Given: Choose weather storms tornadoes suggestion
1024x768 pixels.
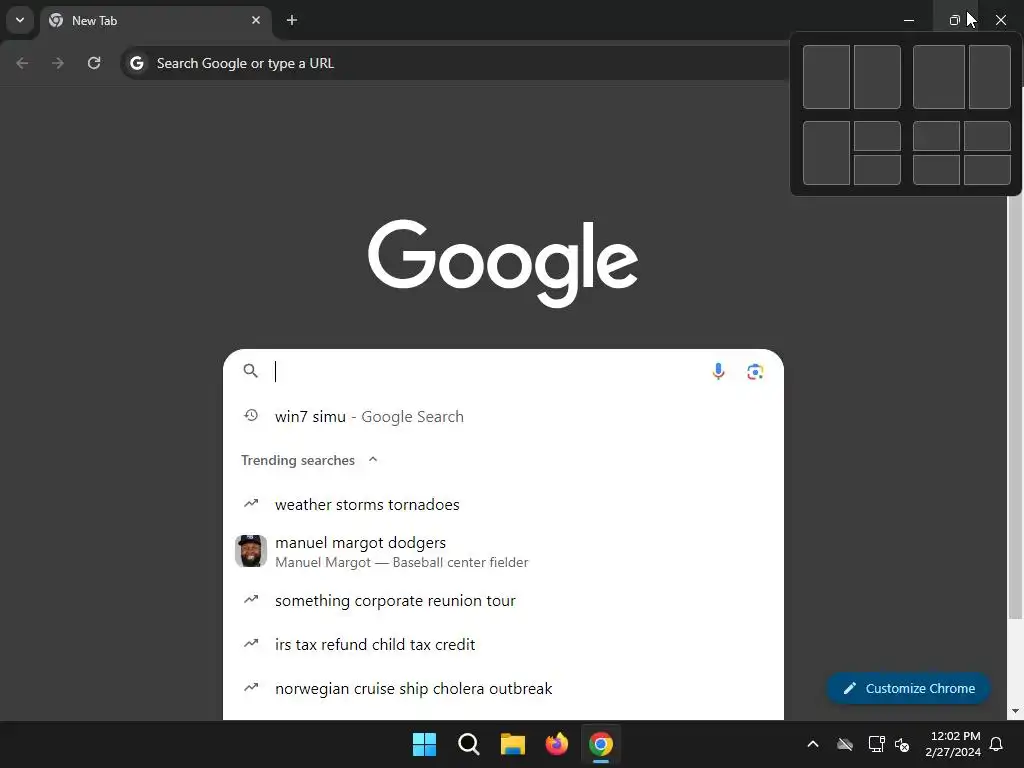Looking at the screenshot, I should tap(503, 504).
